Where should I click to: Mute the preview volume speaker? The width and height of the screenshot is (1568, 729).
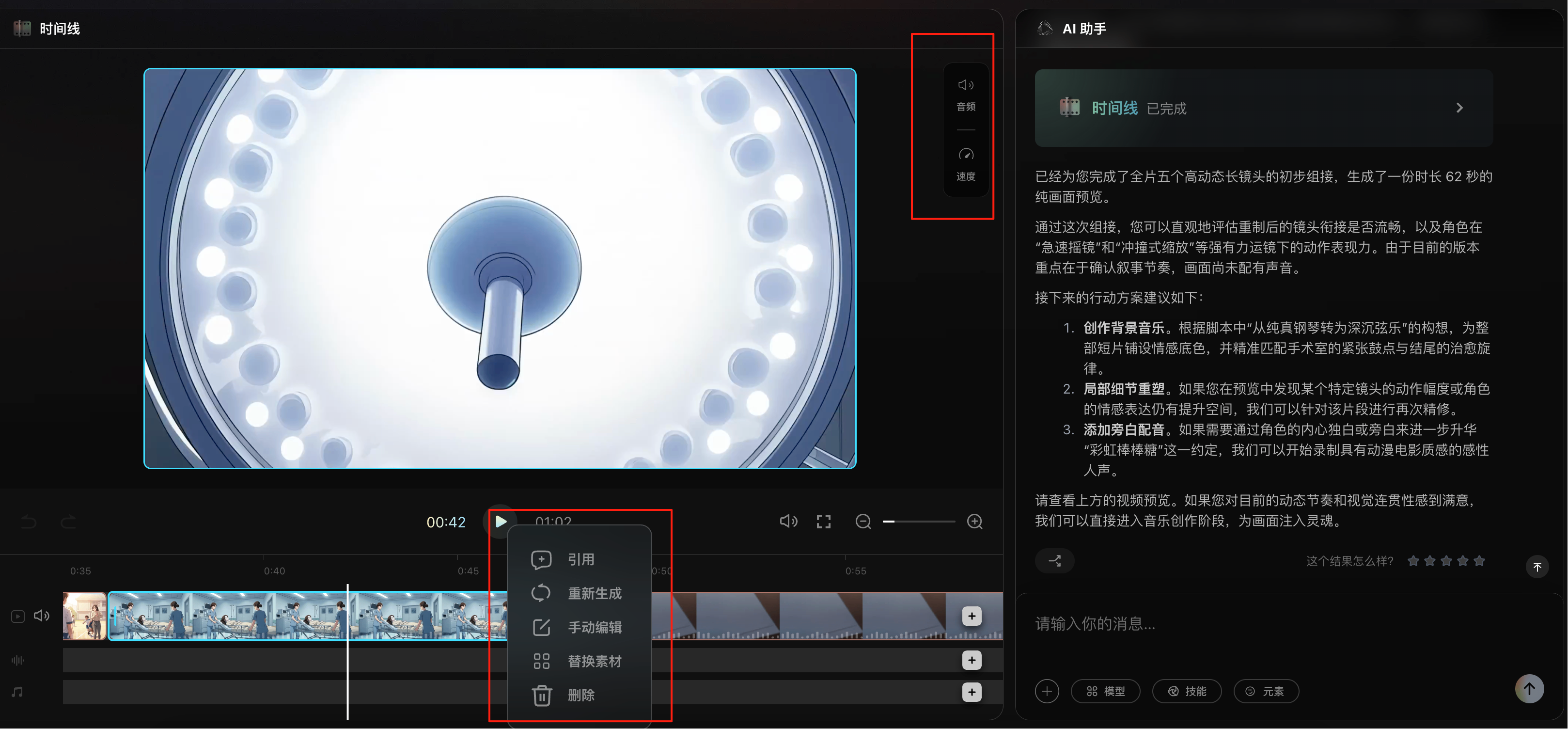pyautogui.click(x=788, y=522)
